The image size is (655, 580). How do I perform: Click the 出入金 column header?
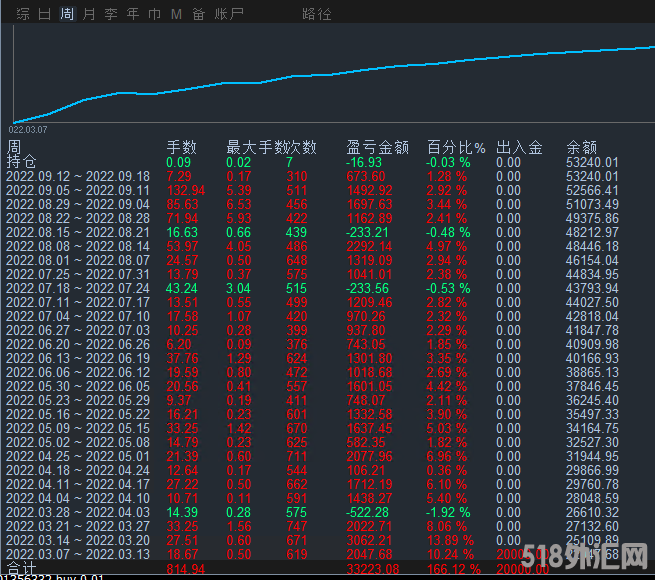519,147
